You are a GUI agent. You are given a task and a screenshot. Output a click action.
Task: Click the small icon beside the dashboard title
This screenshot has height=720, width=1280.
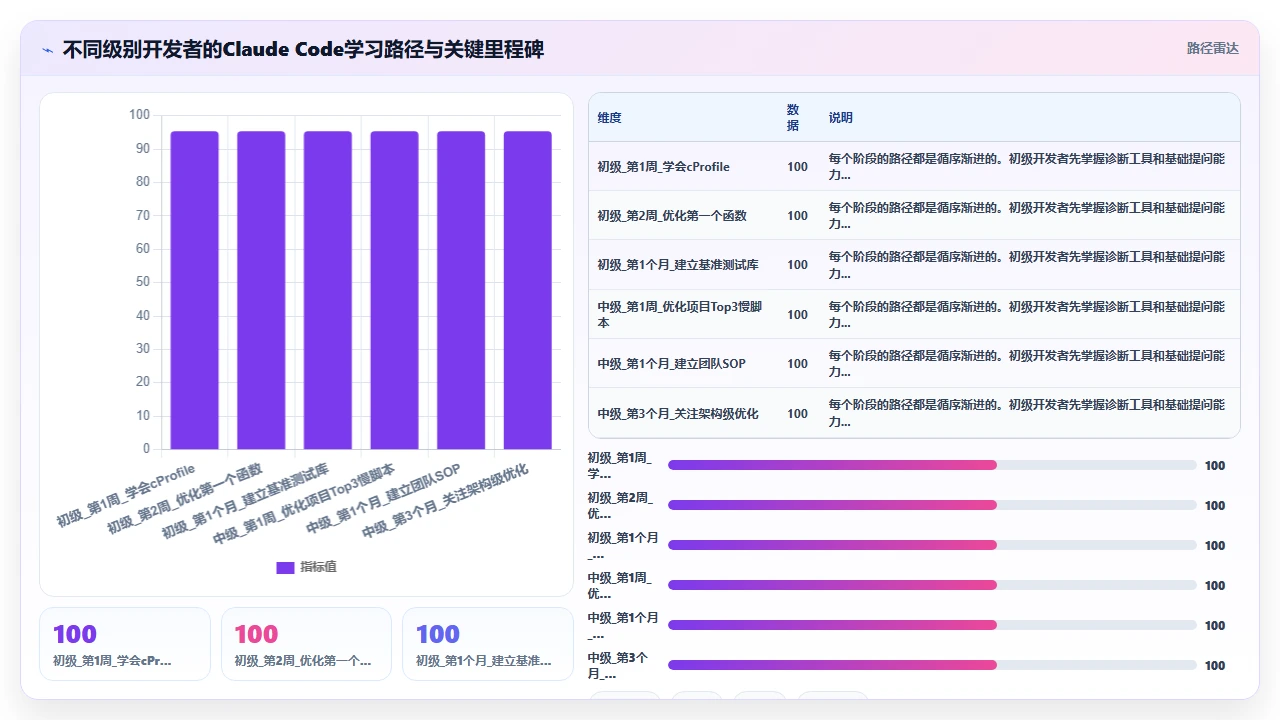pyautogui.click(x=47, y=49)
